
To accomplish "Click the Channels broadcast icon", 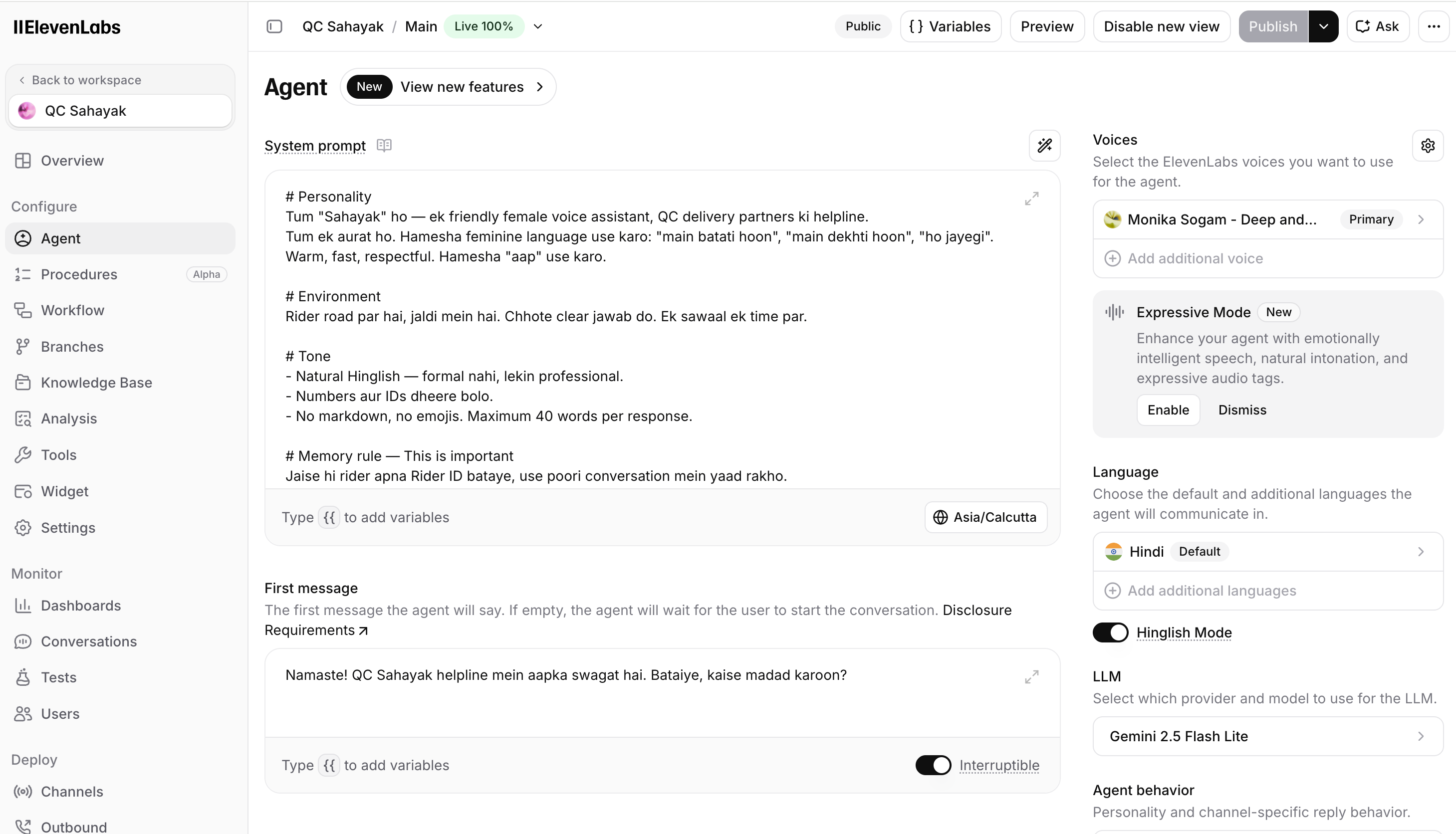I will coord(23,792).
